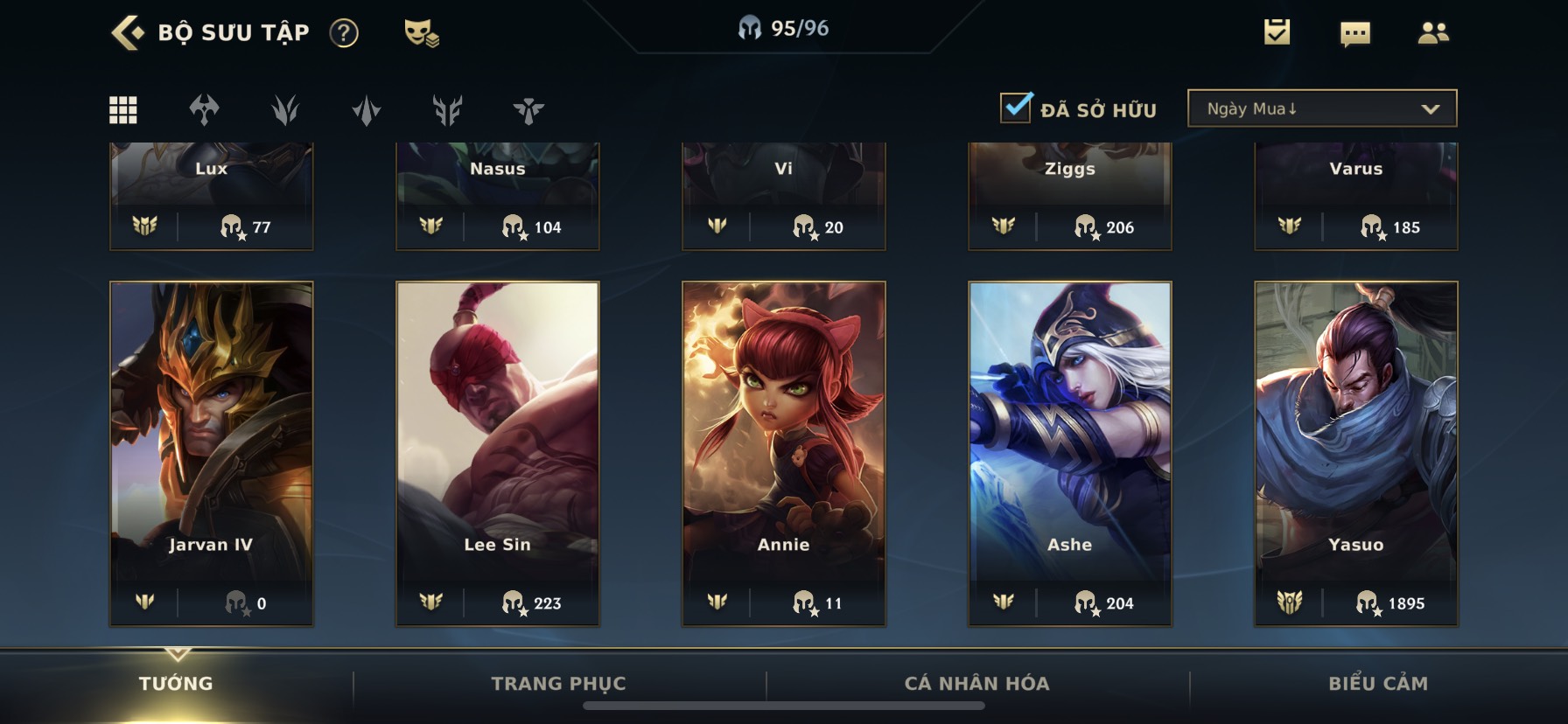Open the Lee Sin champion card
Image resolution: width=1568 pixels, height=724 pixels.
coord(498,454)
